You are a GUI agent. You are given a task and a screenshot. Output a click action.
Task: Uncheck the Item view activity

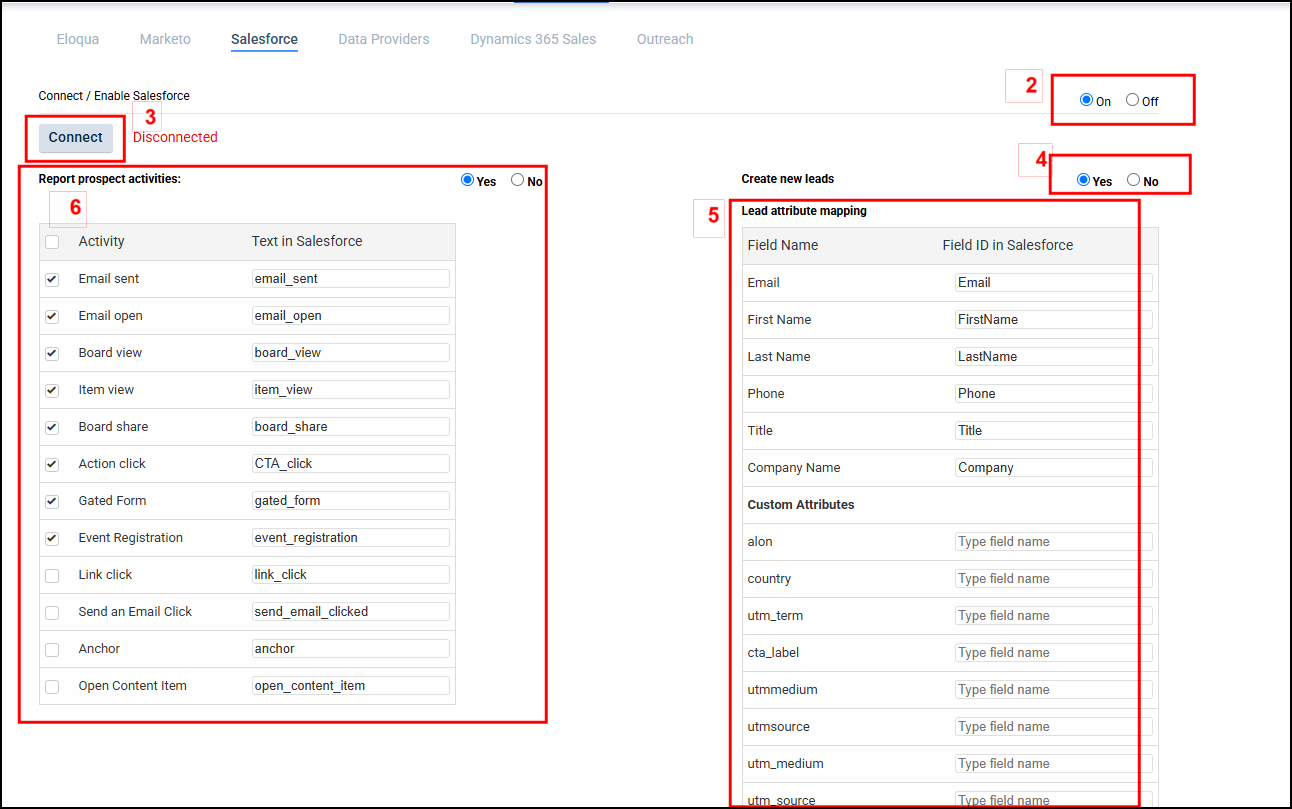coord(52,390)
